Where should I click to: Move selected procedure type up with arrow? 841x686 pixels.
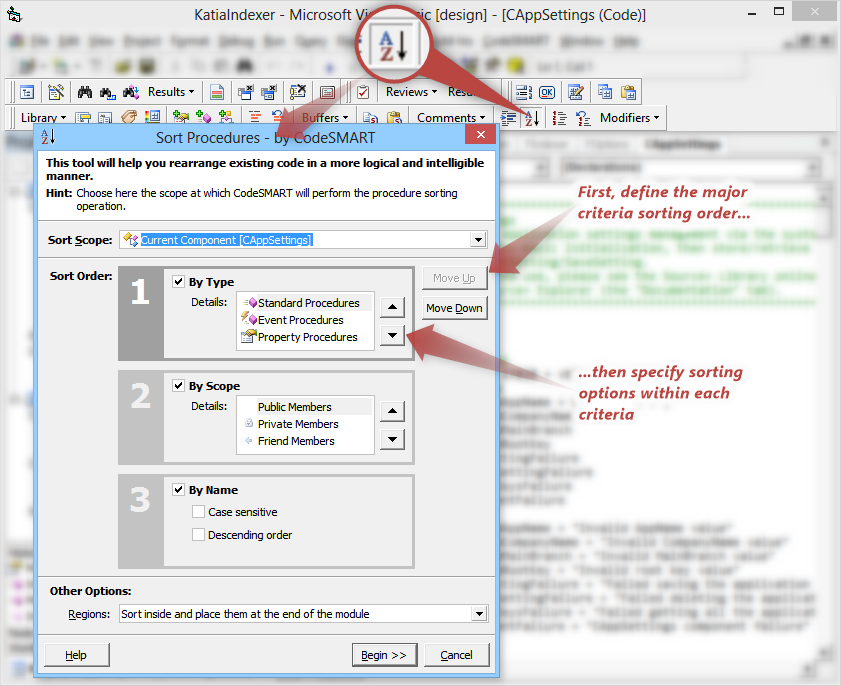pyautogui.click(x=393, y=307)
